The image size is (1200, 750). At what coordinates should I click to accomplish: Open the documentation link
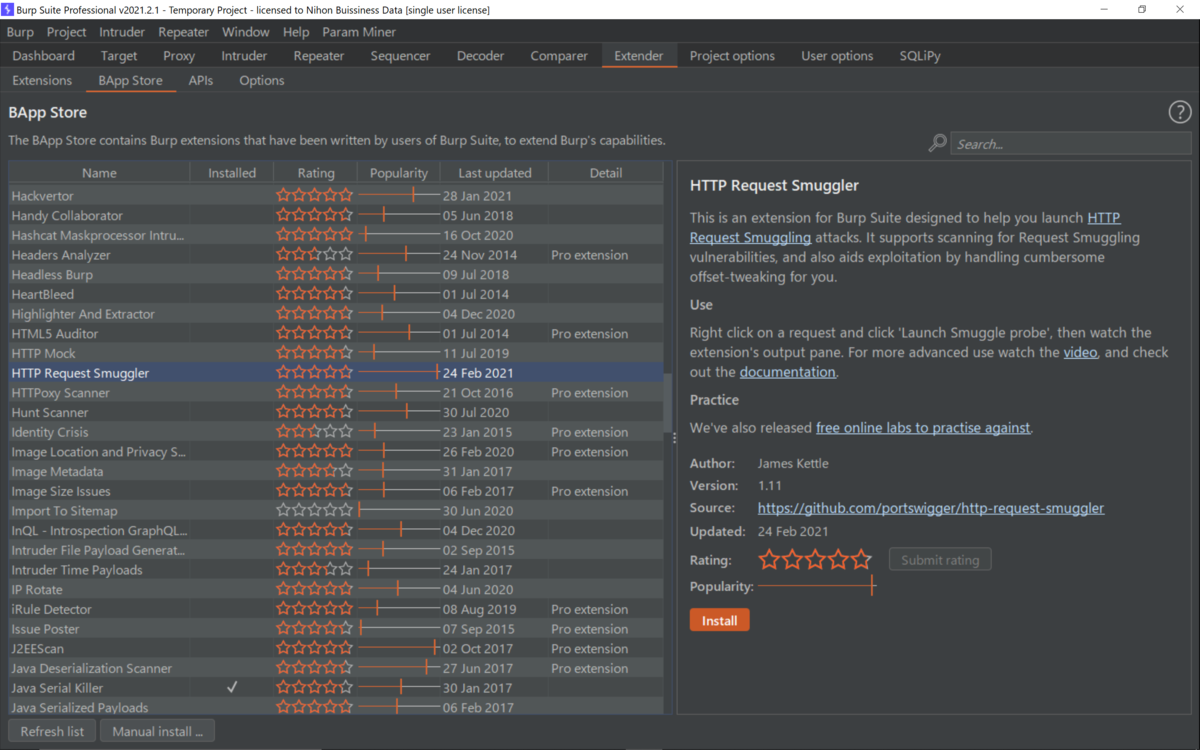[x=787, y=372]
